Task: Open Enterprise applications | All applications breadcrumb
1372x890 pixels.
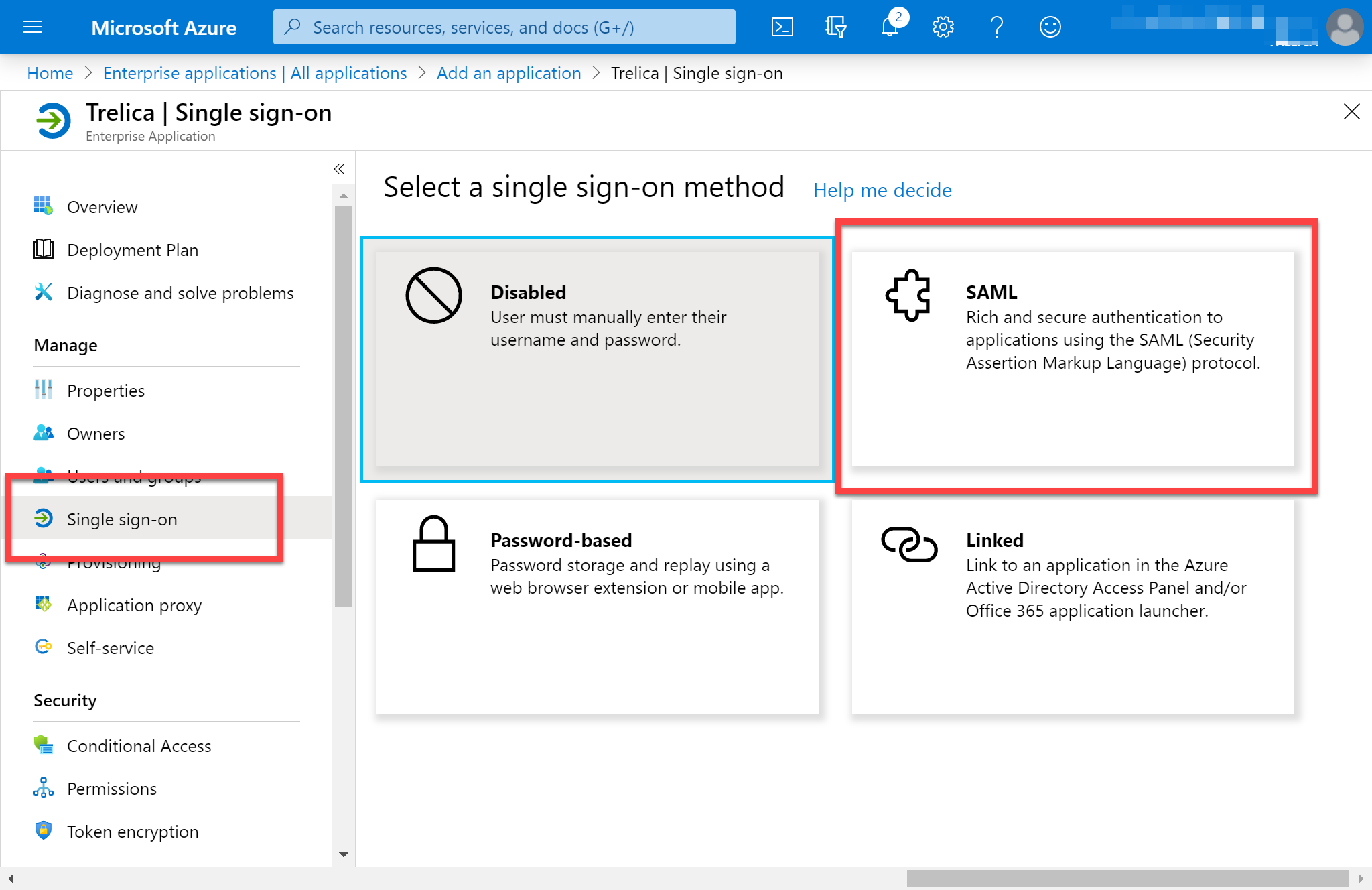Action: [x=255, y=73]
